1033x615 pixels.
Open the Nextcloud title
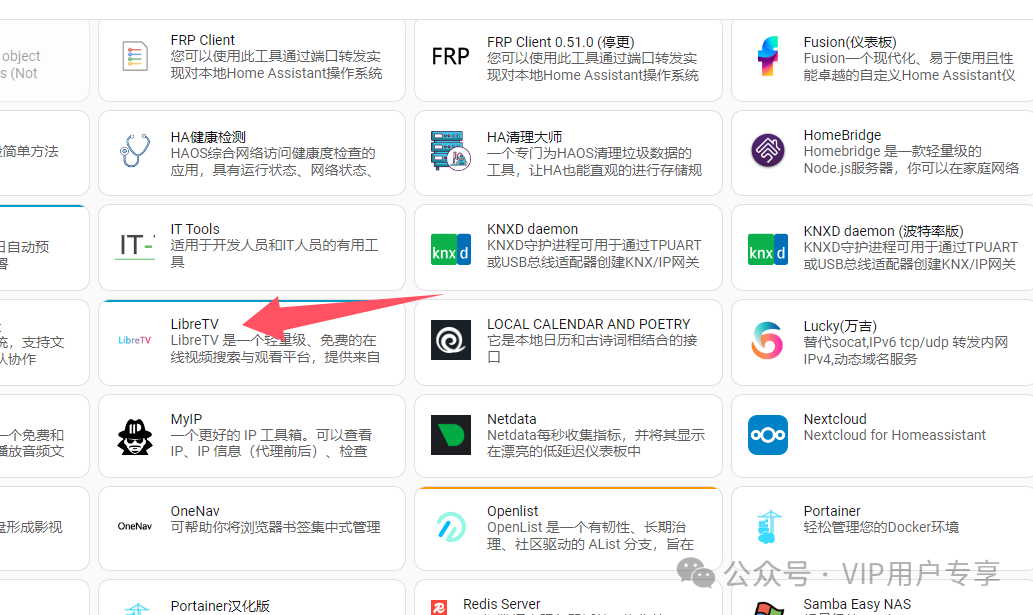[835, 419]
